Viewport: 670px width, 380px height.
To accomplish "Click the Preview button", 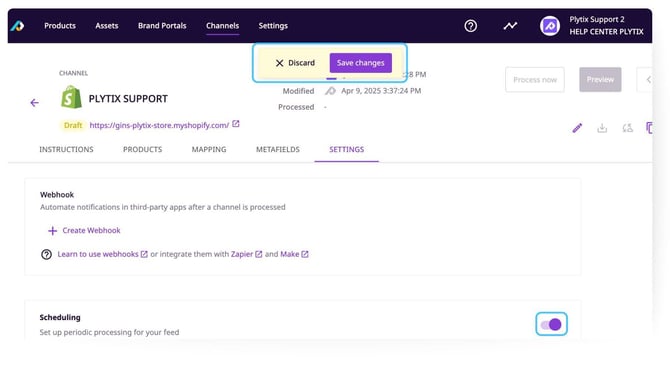I will click(600, 80).
